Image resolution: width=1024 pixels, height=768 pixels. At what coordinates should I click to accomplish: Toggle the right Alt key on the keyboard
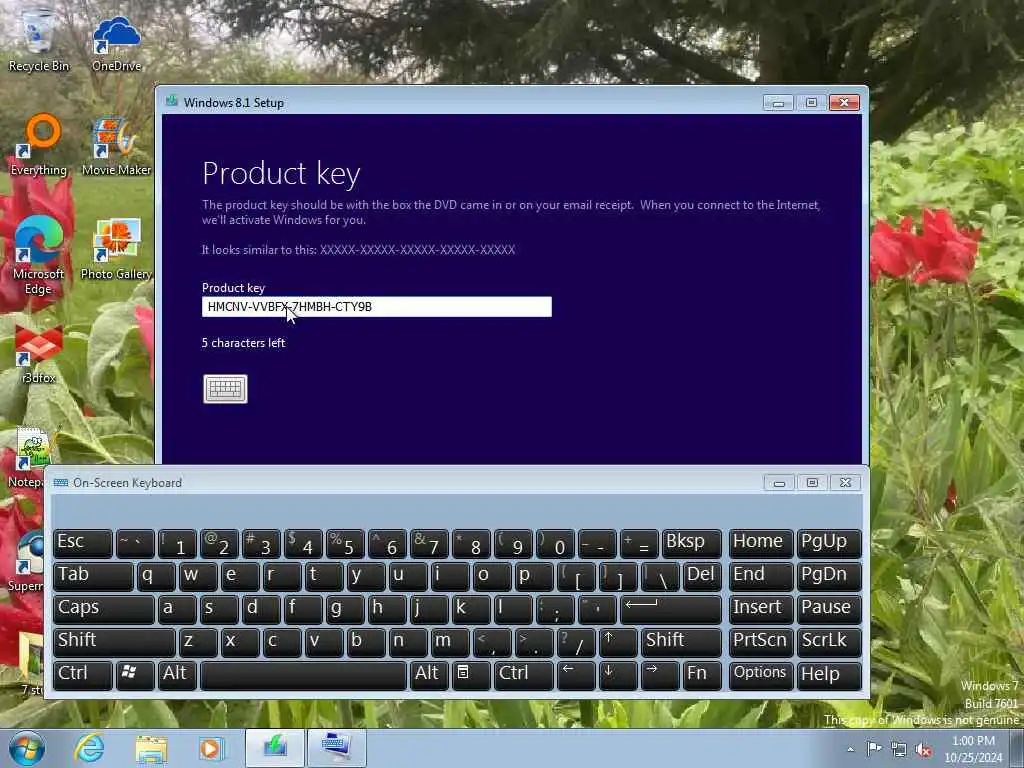[429, 675]
